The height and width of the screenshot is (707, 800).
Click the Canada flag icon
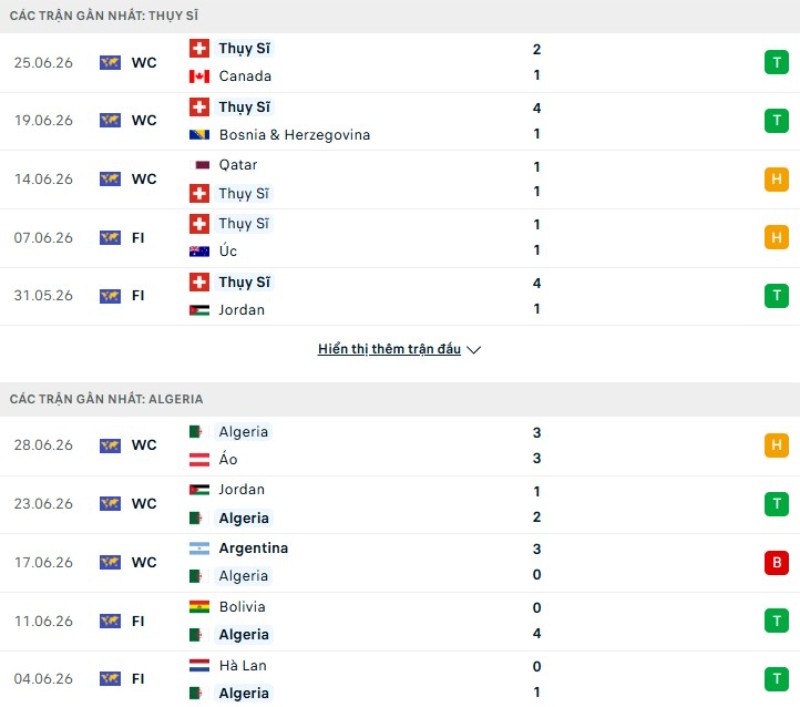199,77
